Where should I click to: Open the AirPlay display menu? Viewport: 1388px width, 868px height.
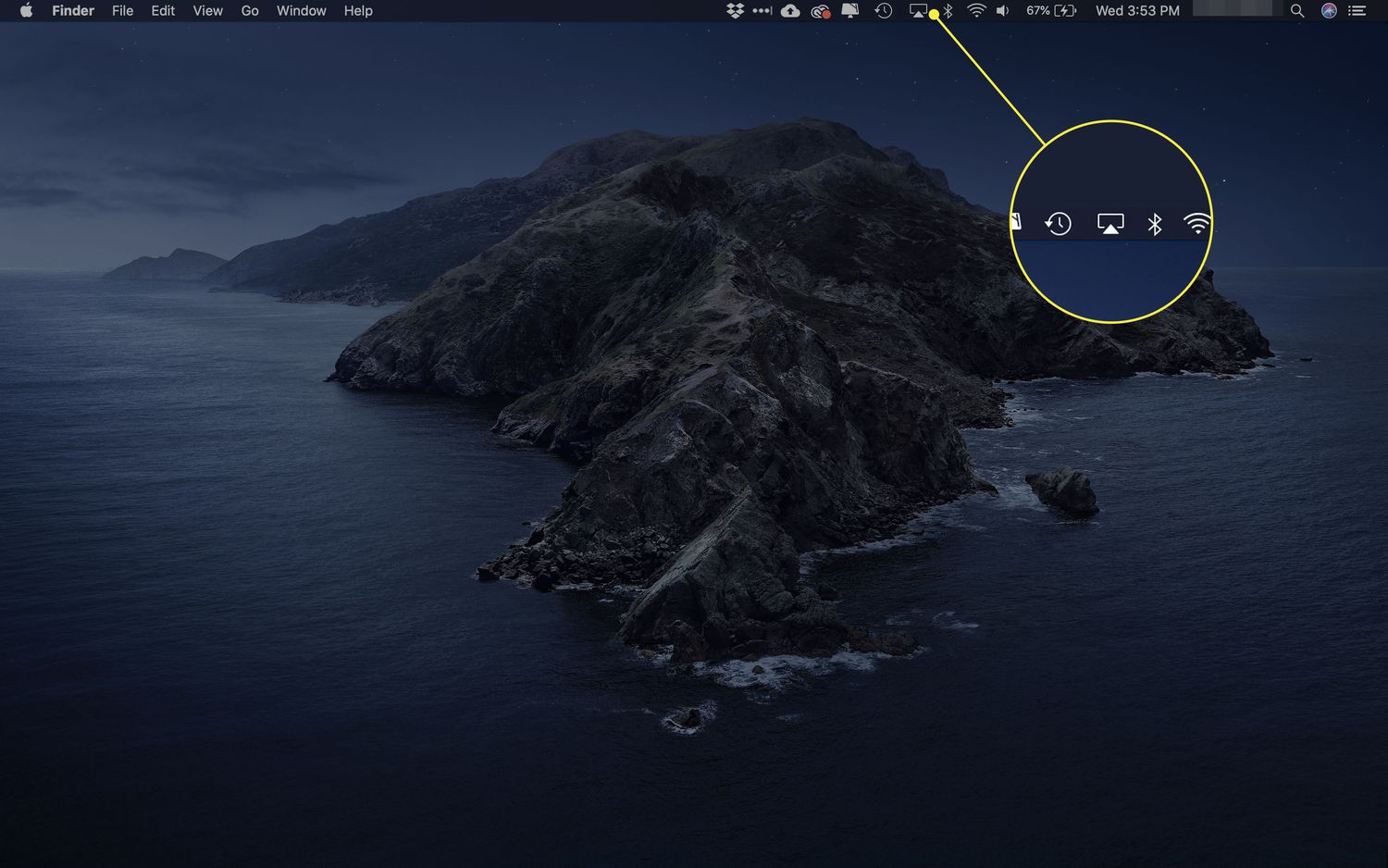point(918,11)
